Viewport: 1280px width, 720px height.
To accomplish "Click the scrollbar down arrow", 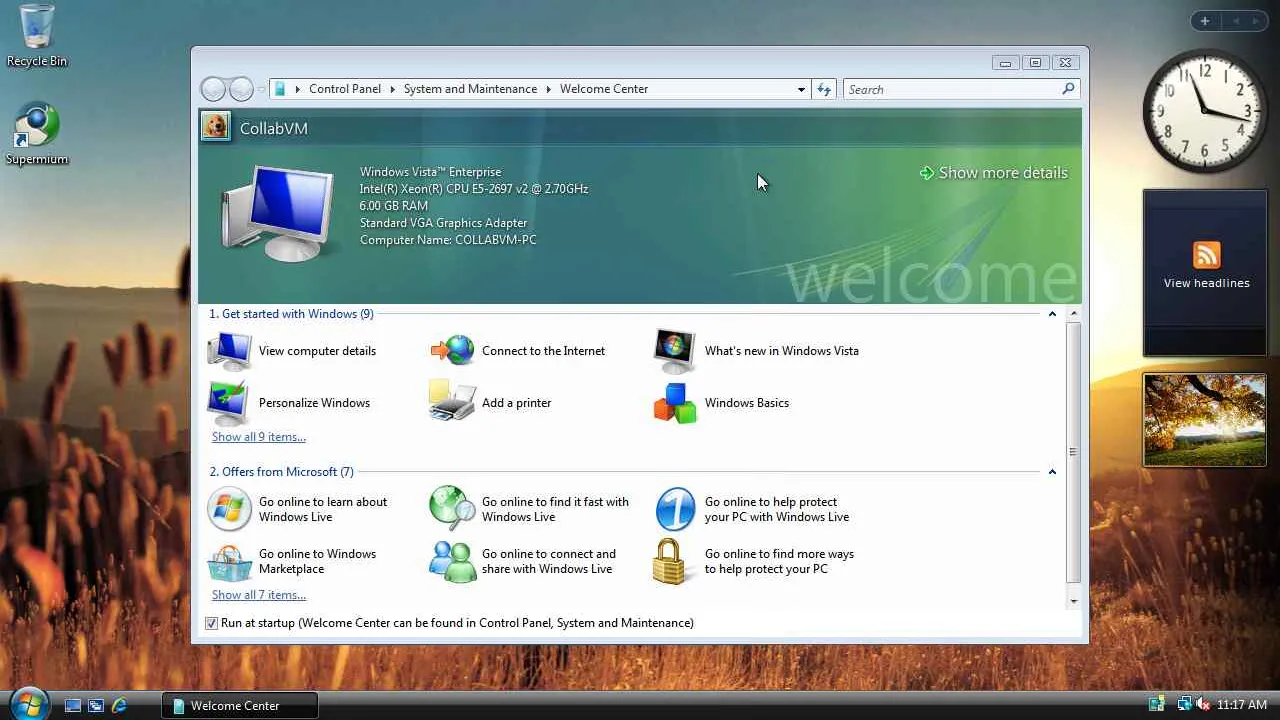I will click(x=1073, y=601).
